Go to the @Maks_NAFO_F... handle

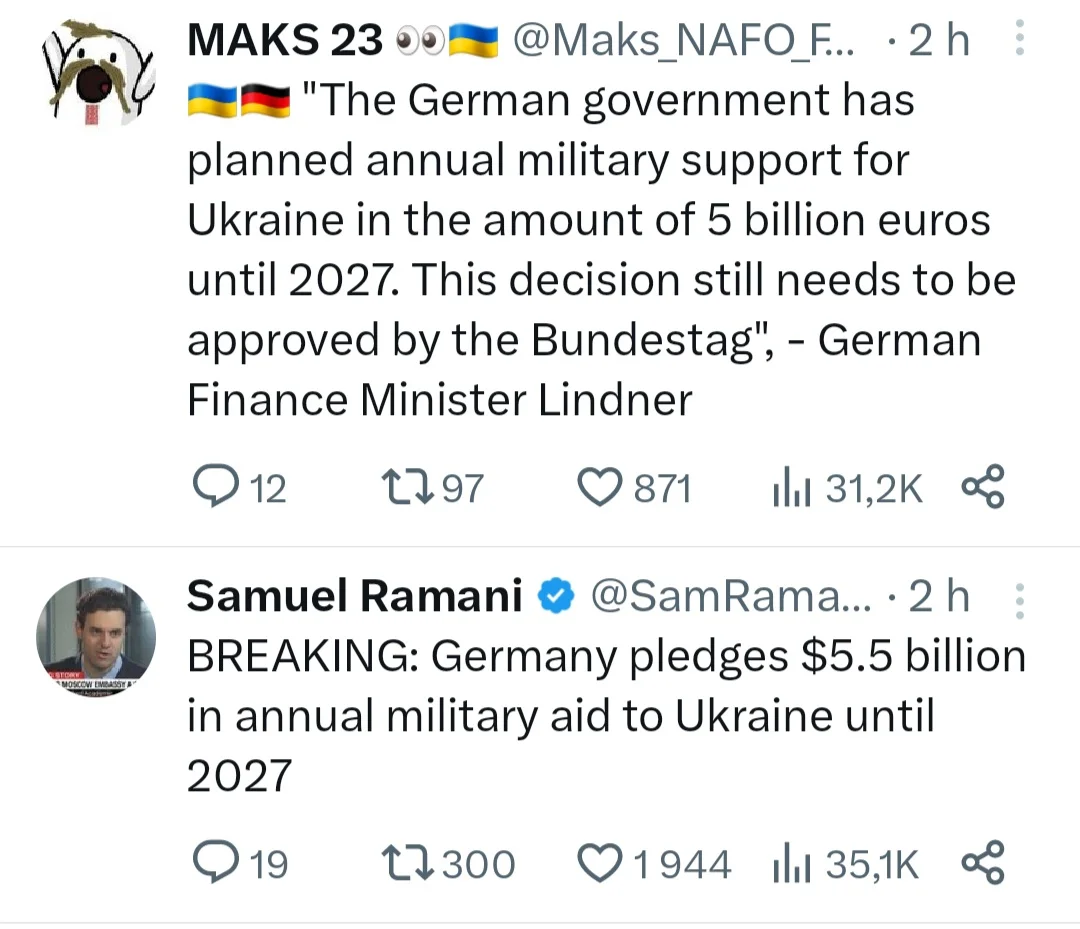click(683, 40)
